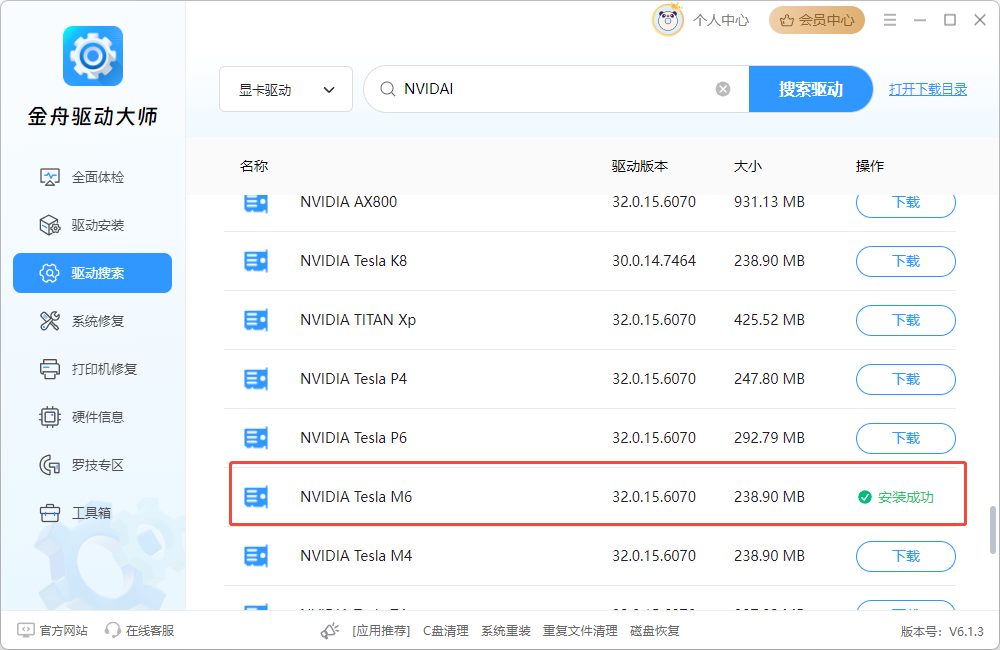Open 官方网站 in the footer
This screenshot has height=650, width=1000.
[52, 631]
